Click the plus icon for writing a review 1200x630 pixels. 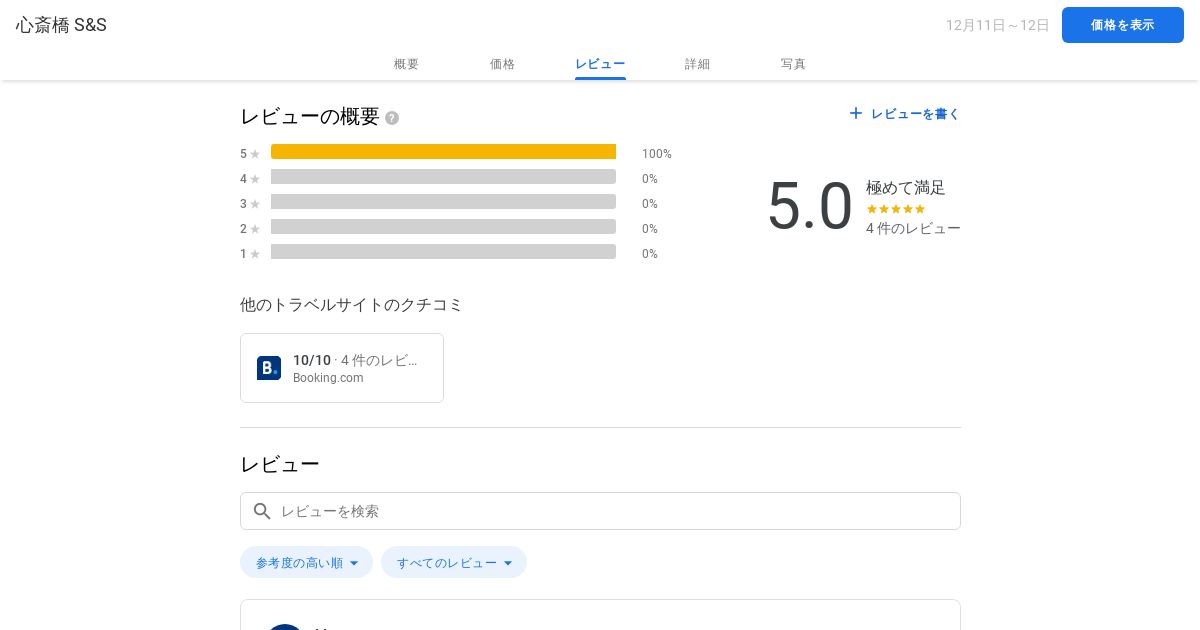(x=855, y=114)
